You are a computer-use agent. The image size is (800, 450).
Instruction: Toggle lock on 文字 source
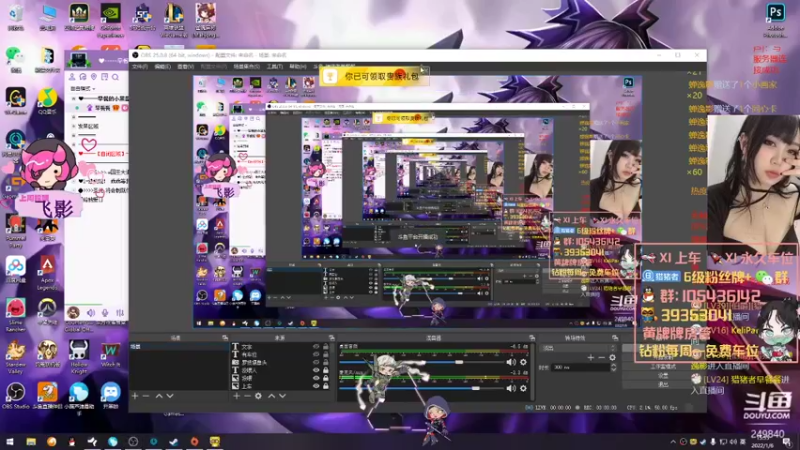click(326, 346)
